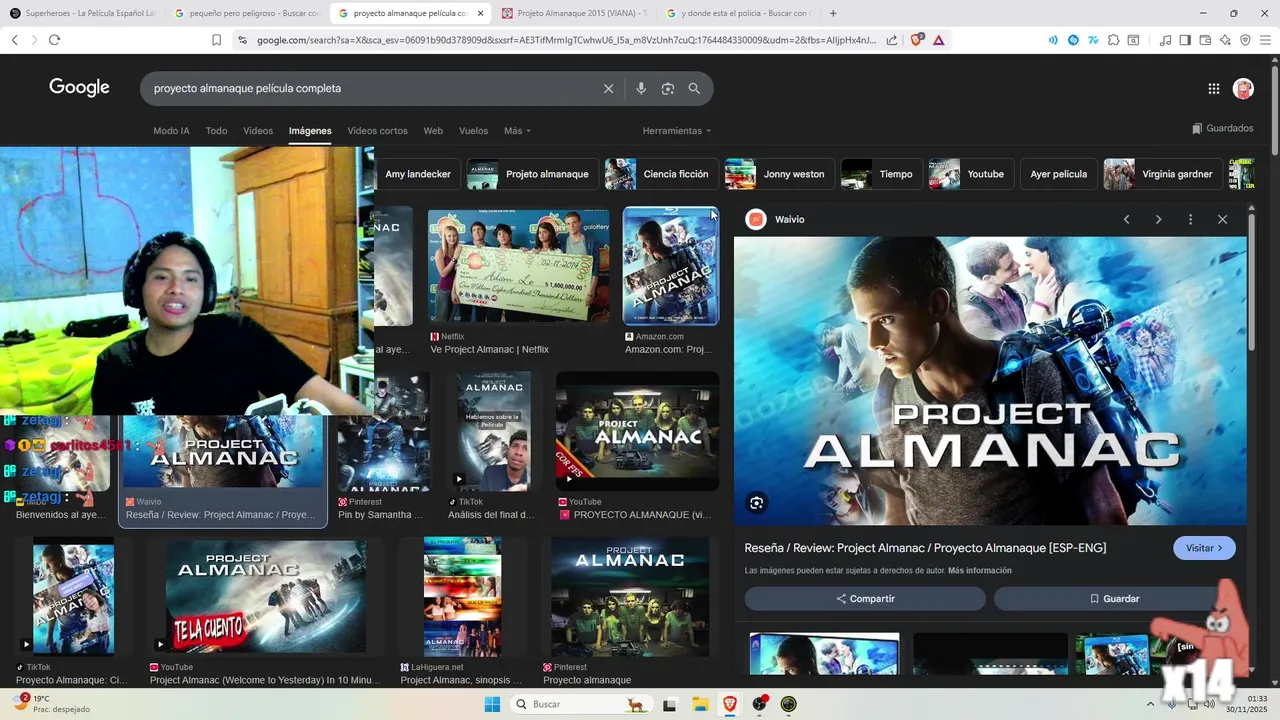The height and width of the screenshot is (720, 1280).
Task: Open the three-dot options of the preview panel
Action: coord(1190,219)
